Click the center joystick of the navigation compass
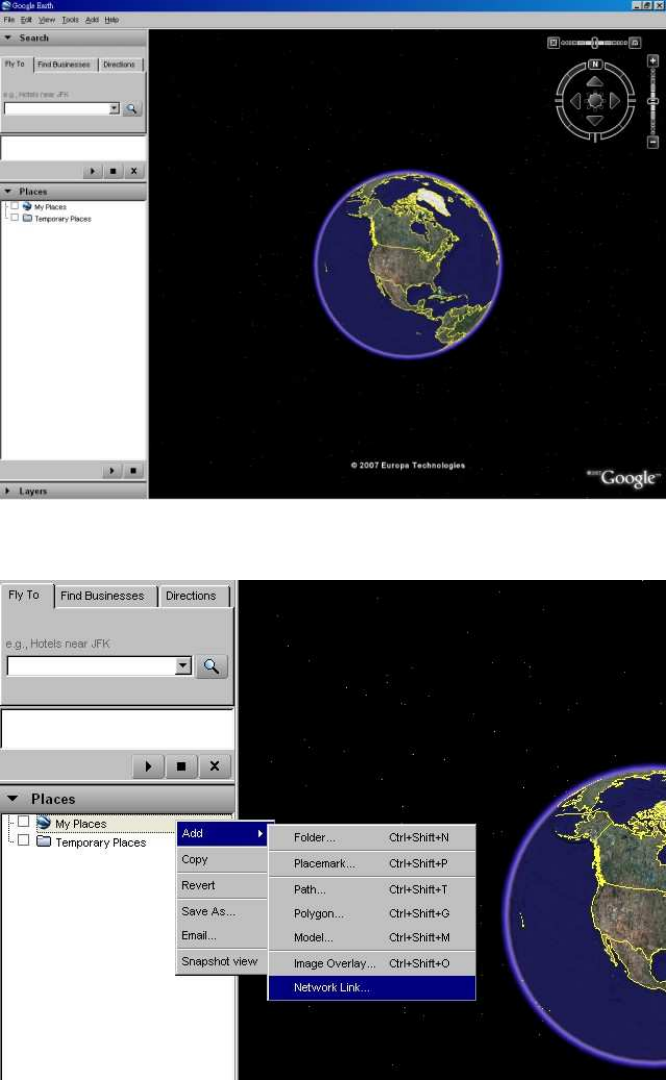 point(595,101)
